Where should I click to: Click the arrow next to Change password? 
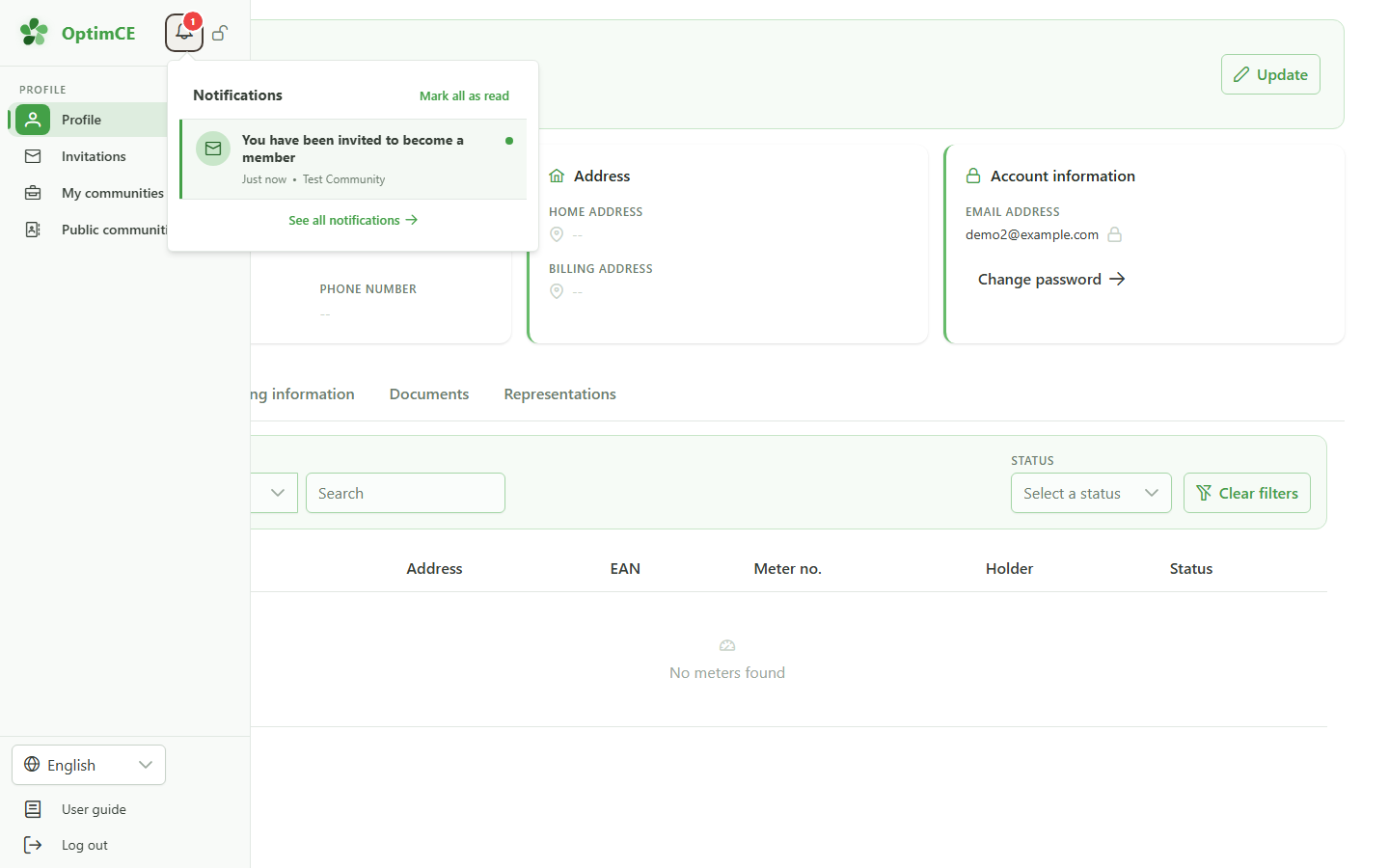[1117, 279]
